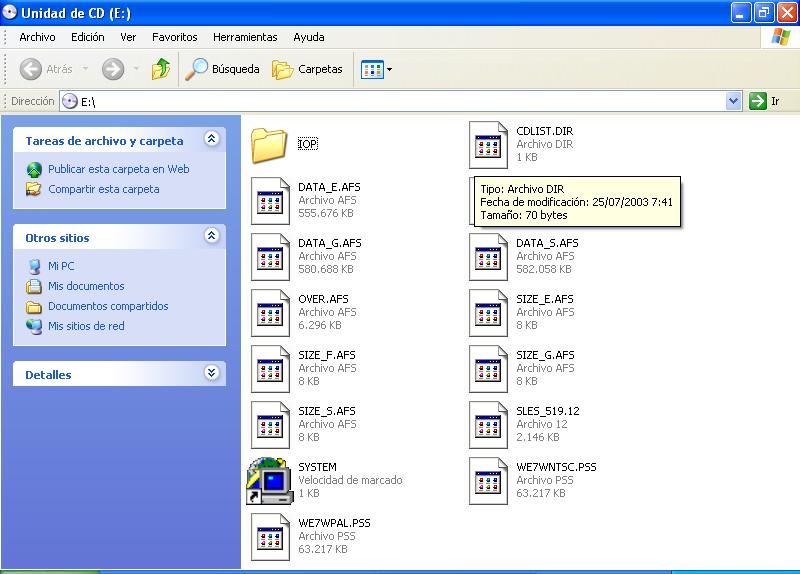This screenshot has height=574, width=800.
Task: Select the SIZE_S.AFS file icon
Action: [270, 426]
